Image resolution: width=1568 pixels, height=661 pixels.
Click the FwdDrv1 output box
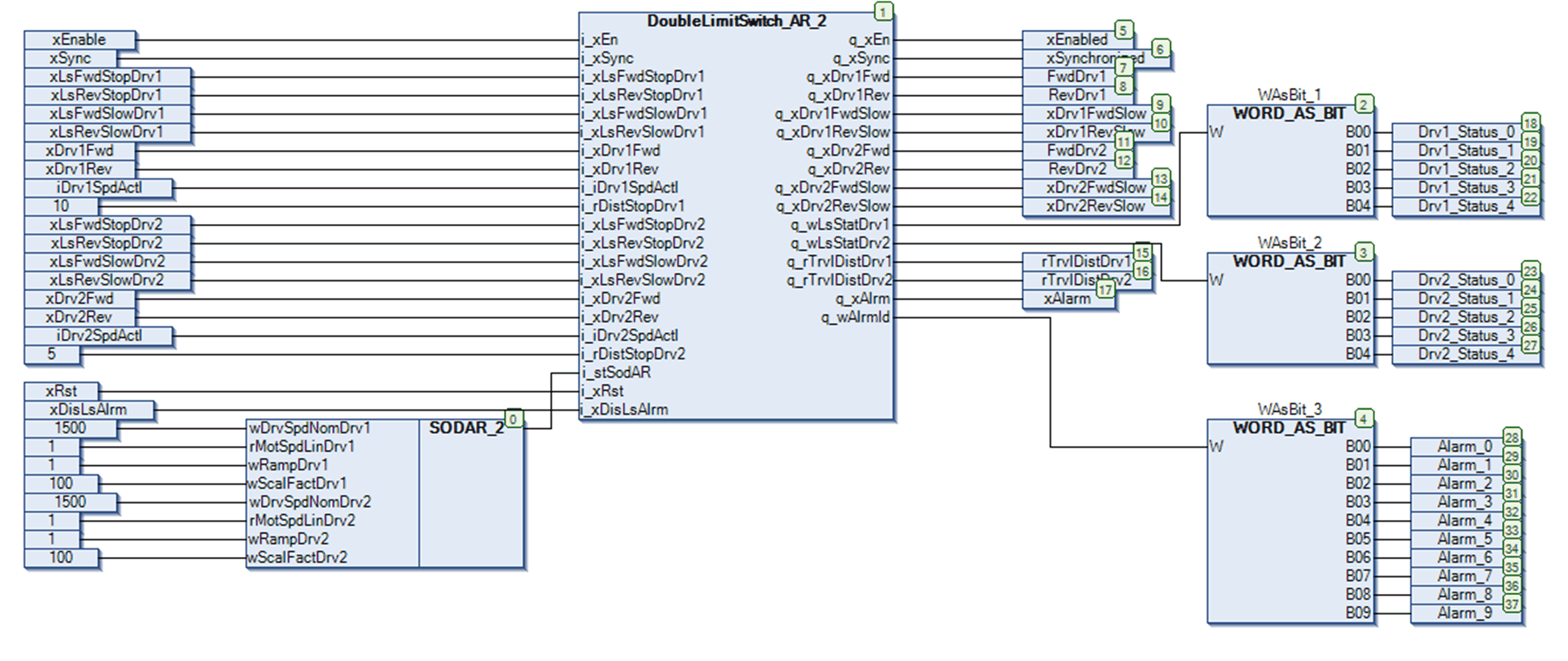tap(1077, 77)
